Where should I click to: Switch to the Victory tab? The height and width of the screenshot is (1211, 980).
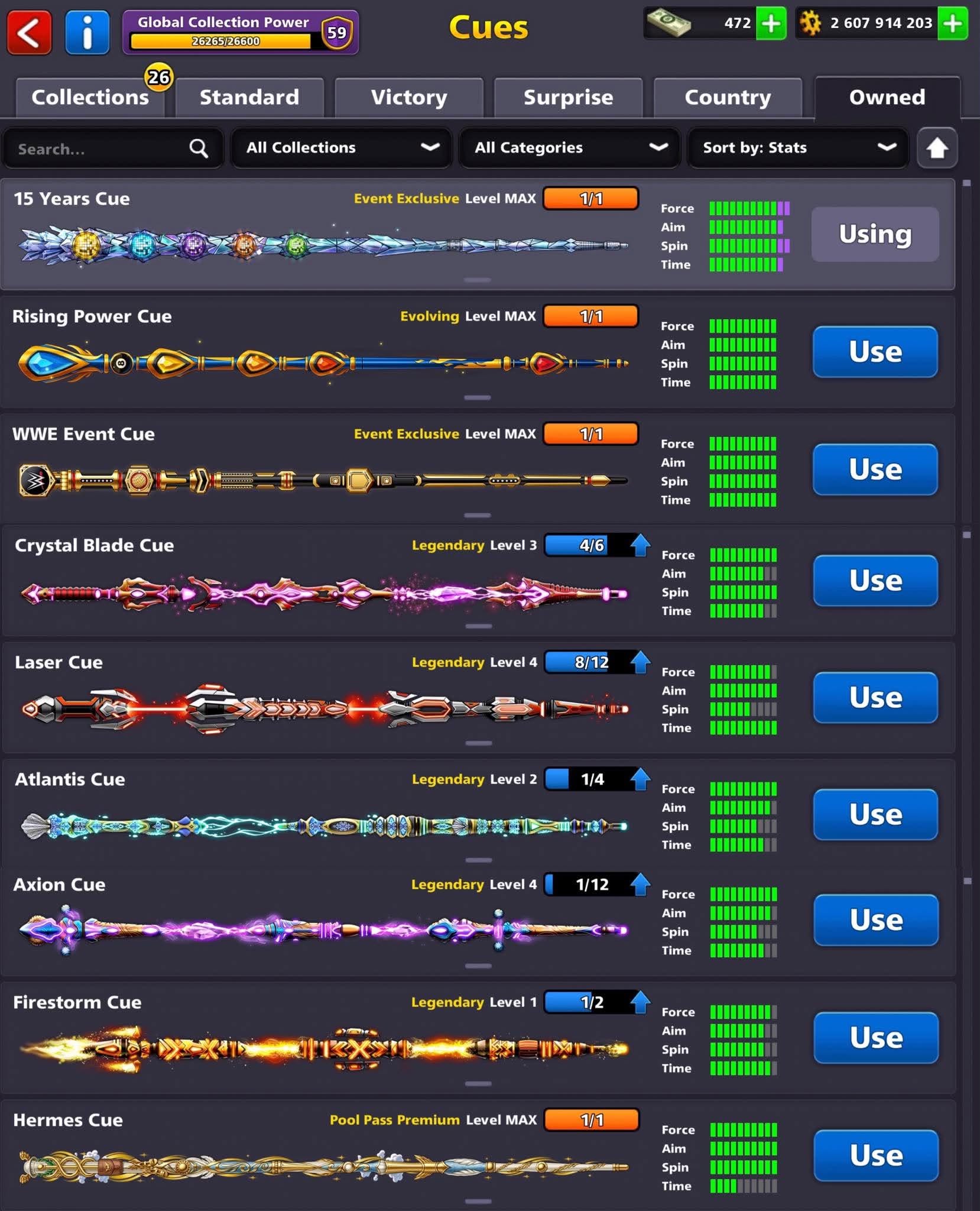409,97
